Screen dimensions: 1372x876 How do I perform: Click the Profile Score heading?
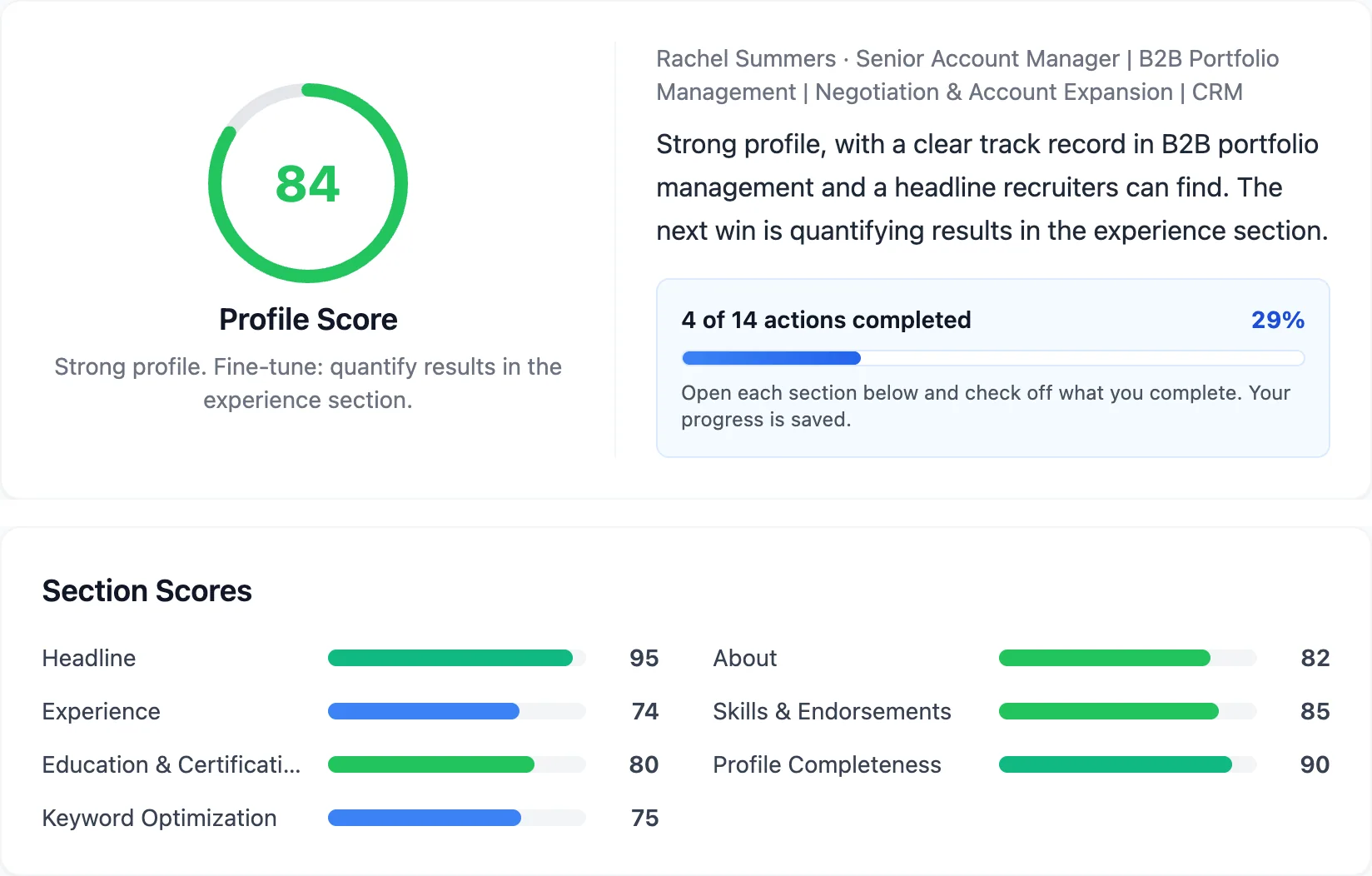(x=308, y=320)
